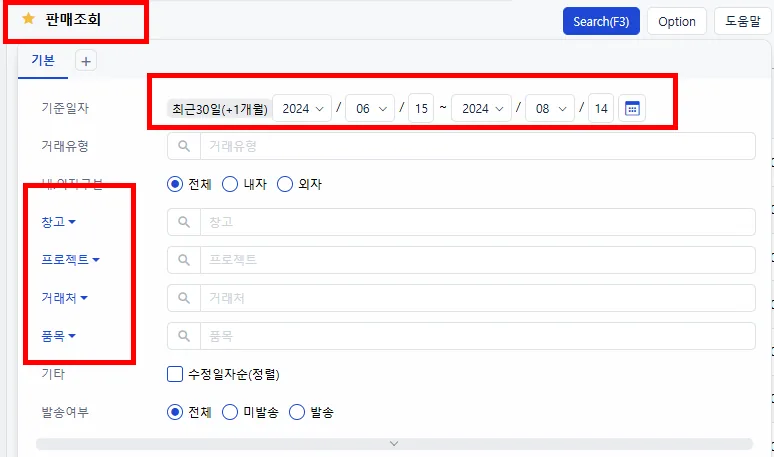Click the search magnifier in 거래처 field
The height and width of the screenshot is (457, 774).
(184, 298)
